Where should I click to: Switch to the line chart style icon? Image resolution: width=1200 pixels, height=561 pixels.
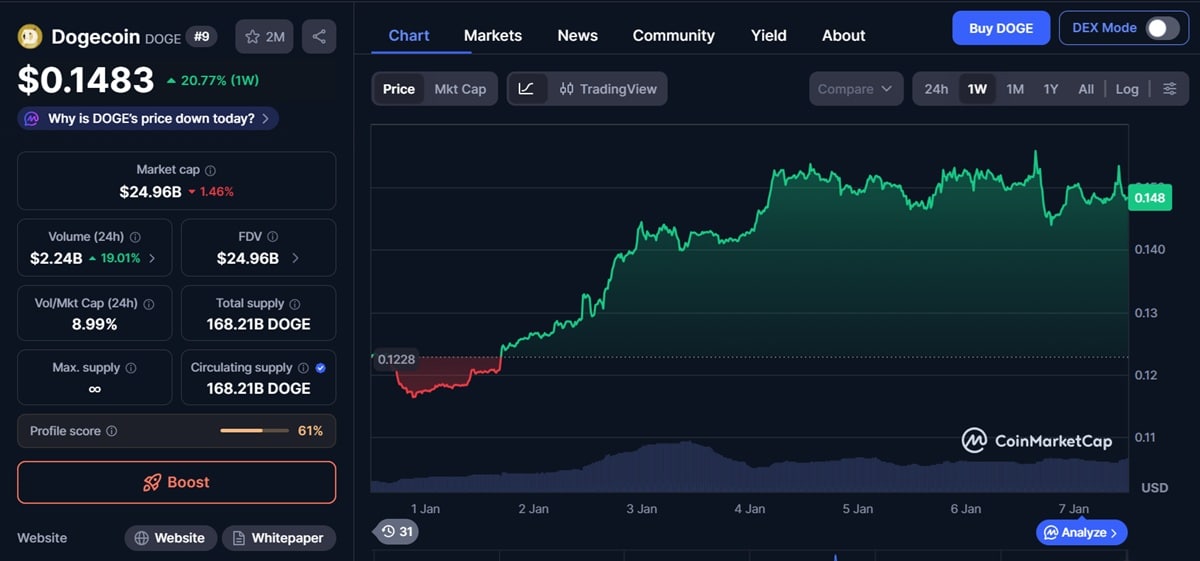click(x=526, y=89)
